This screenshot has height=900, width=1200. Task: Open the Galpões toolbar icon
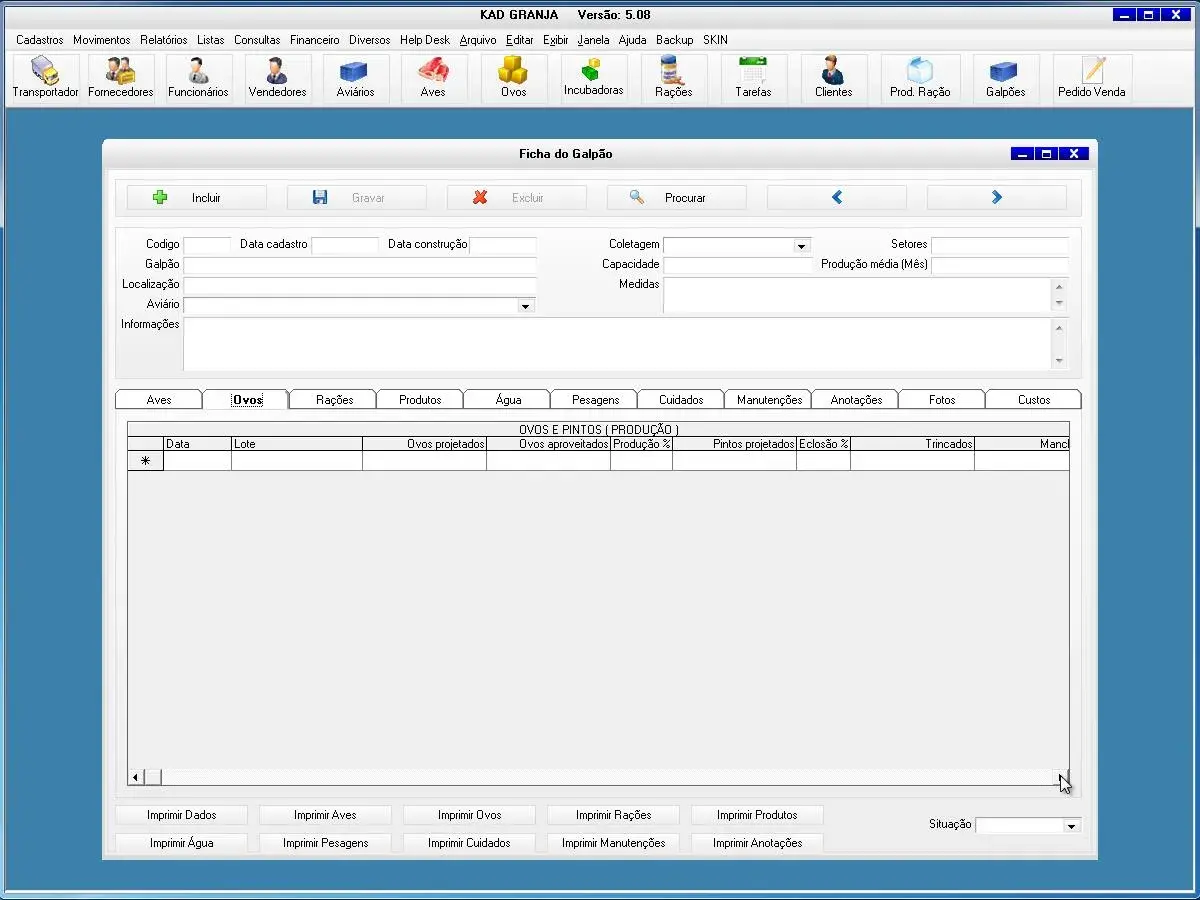click(x=1005, y=78)
